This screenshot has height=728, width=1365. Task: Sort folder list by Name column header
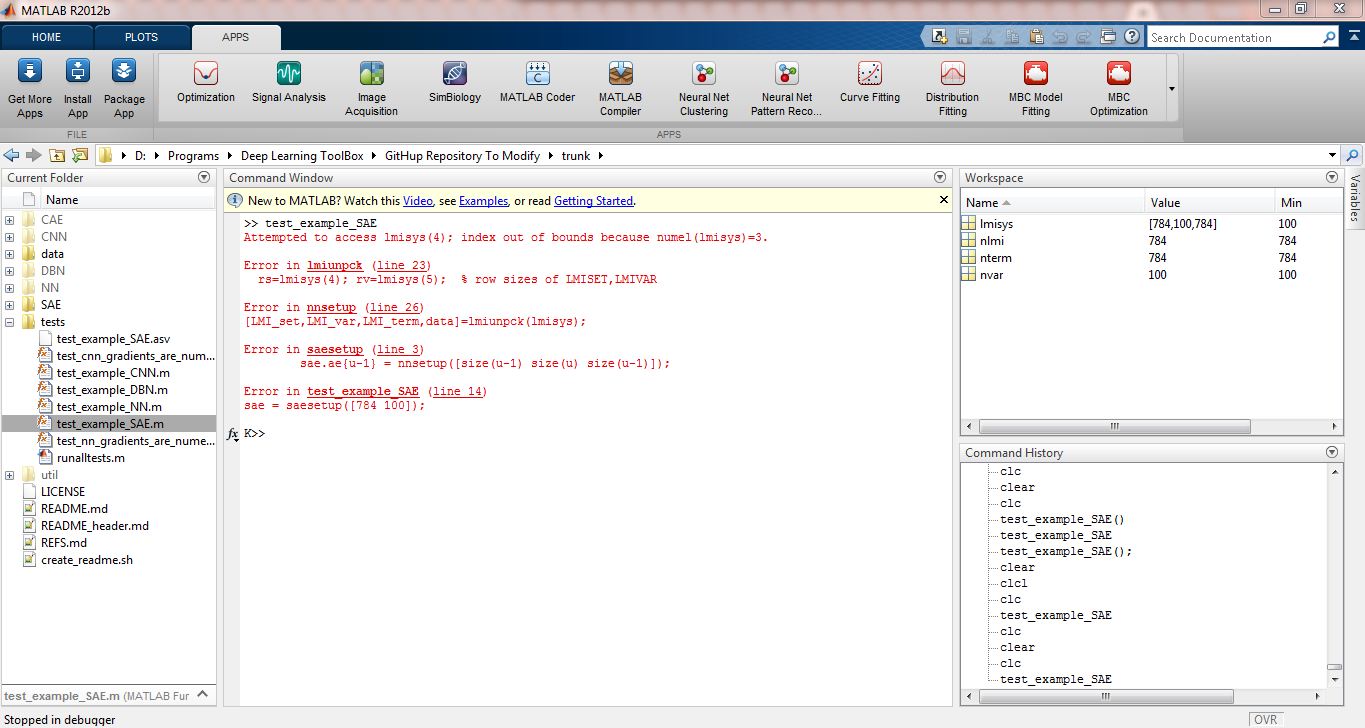(62, 199)
